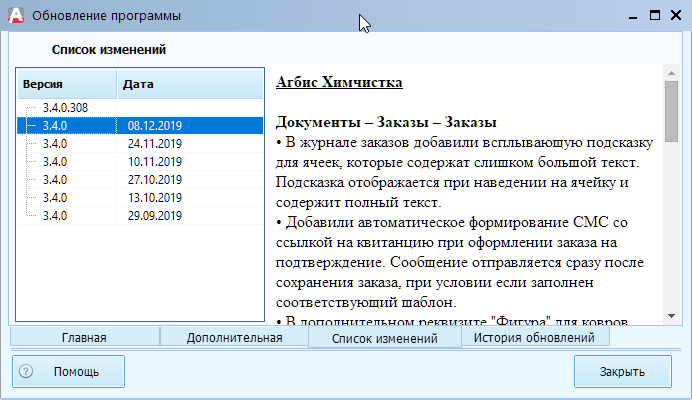Minimize the update window
Screen dimensions: 692x400
coord(633,16)
